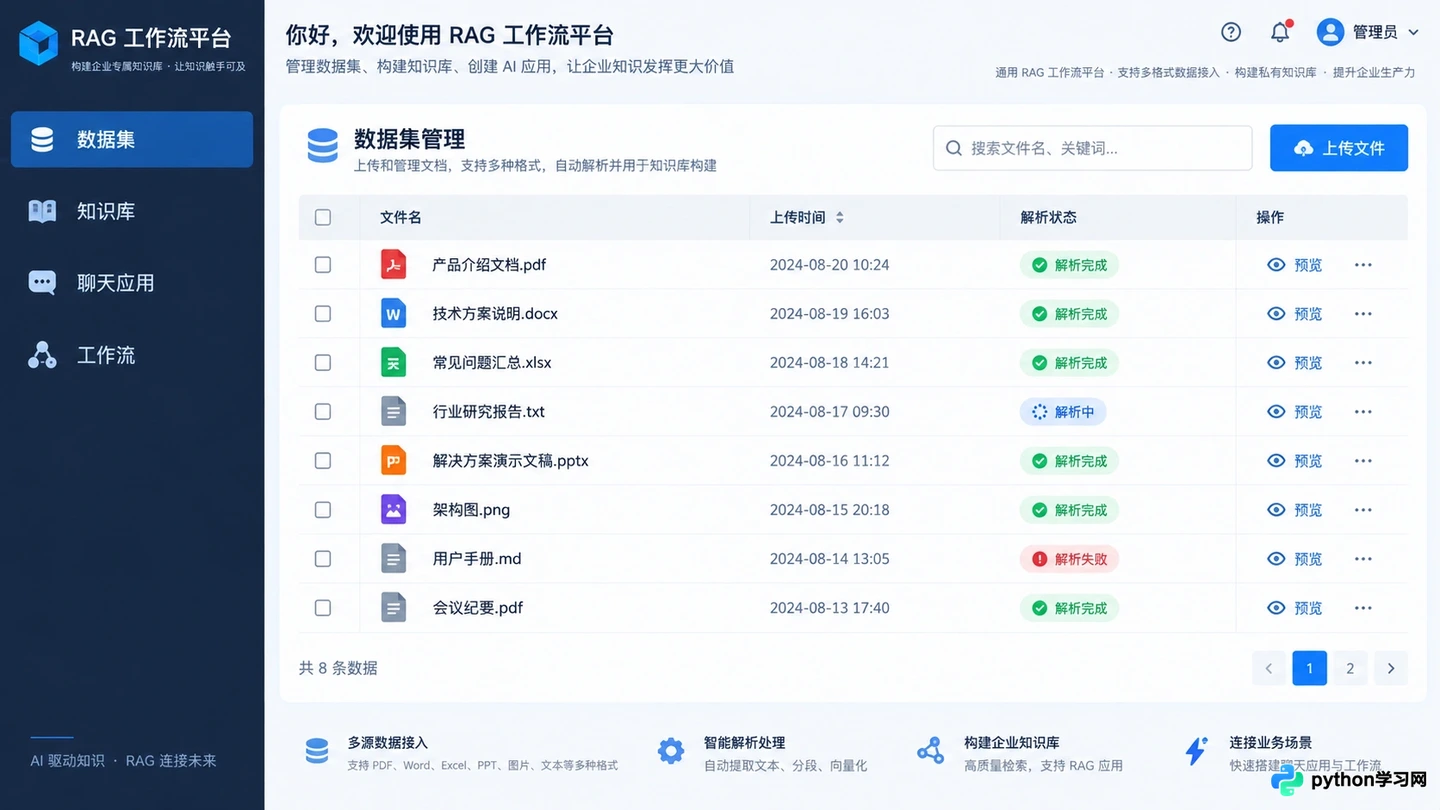Click the 构建企业知识库 nodes icon

[x=931, y=751]
